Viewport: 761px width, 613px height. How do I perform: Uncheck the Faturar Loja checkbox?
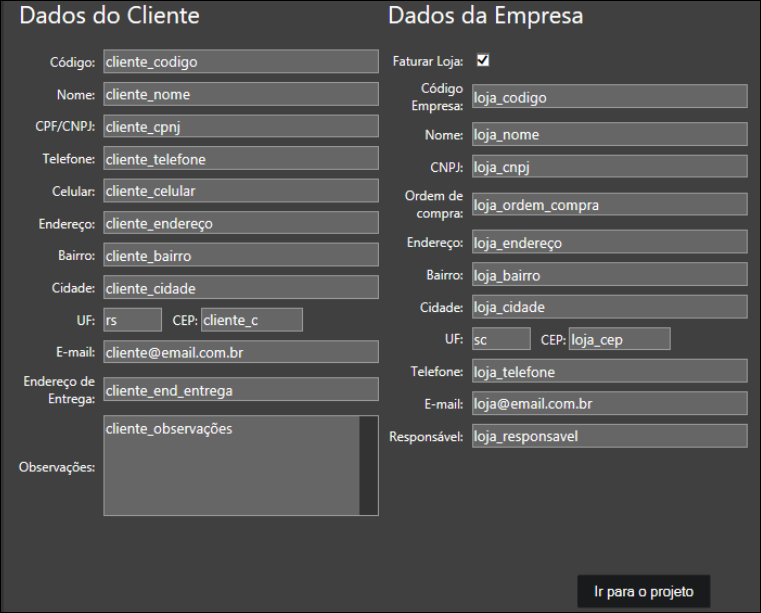click(483, 61)
